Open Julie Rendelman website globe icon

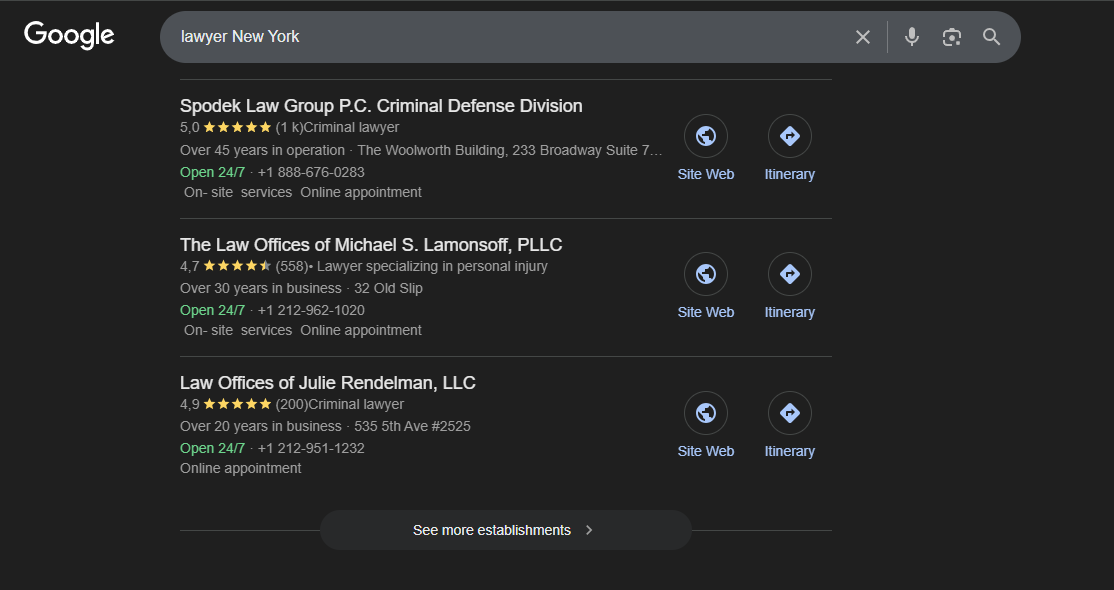point(705,413)
